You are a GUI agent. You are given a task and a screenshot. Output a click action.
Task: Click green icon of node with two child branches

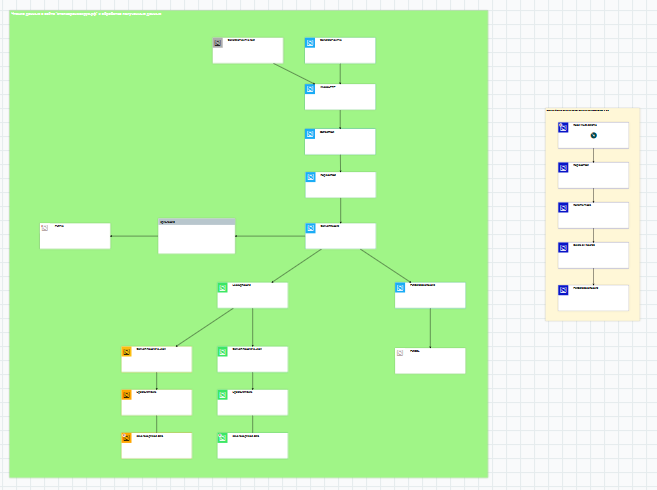(222, 288)
